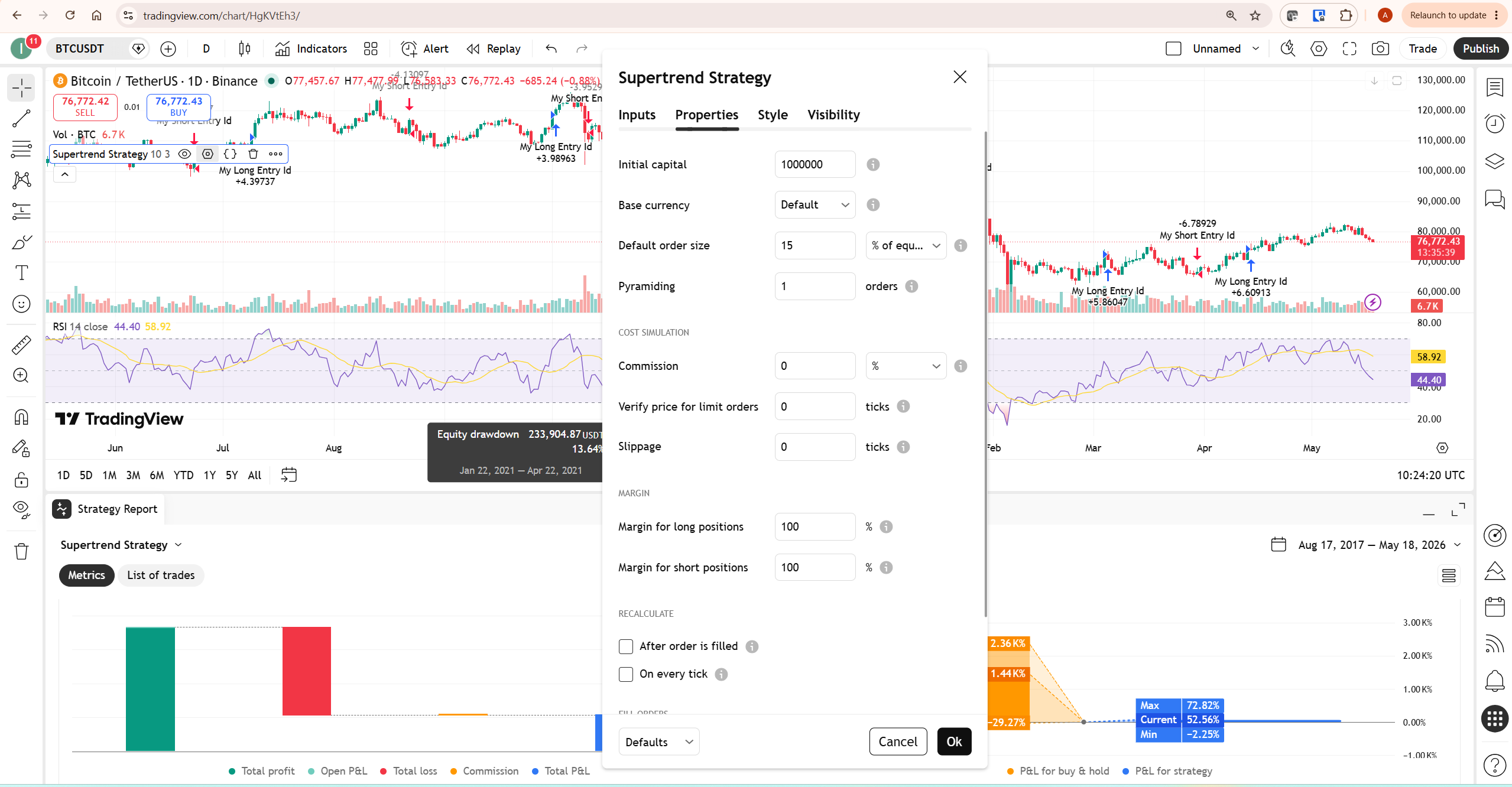Set the 1Y chart range
This screenshot has width=1512, height=787.
click(209, 475)
